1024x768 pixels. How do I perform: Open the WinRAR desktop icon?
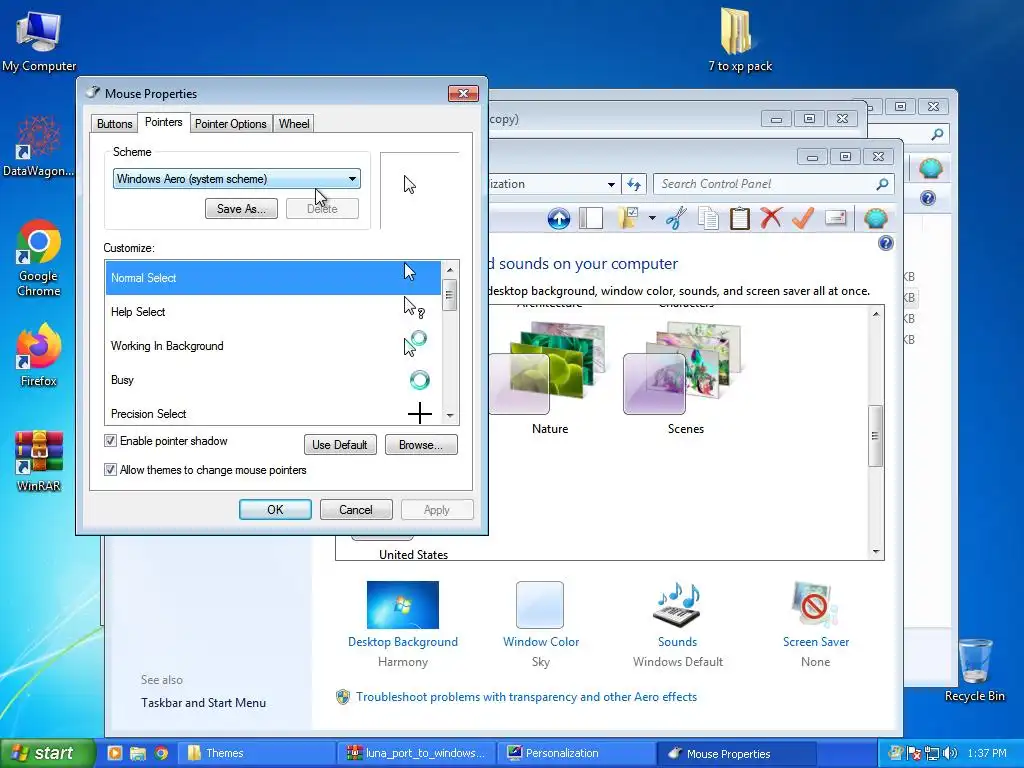[39, 461]
